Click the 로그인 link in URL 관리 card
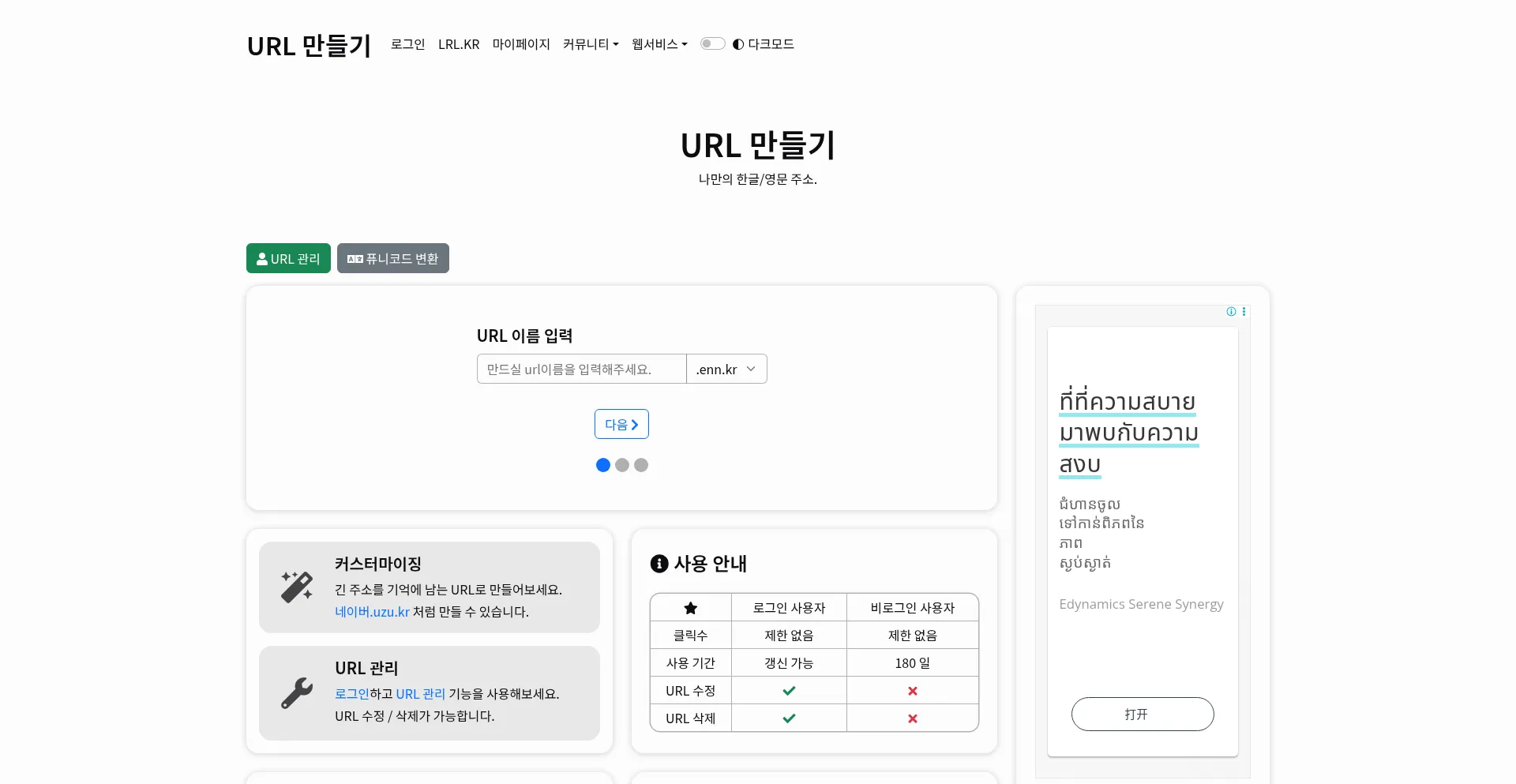Viewport: 1516px width, 784px height. [x=352, y=694]
